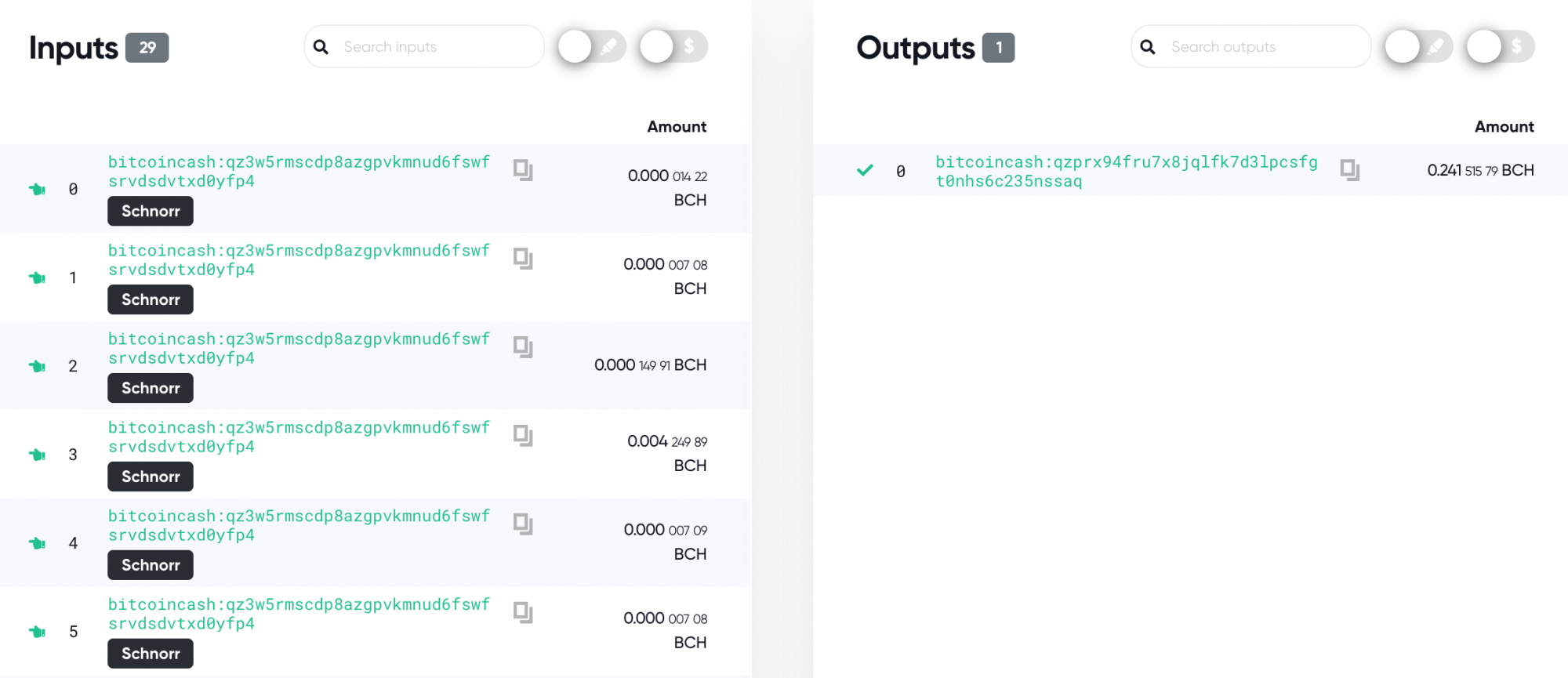
Task: Toggle dollar currency switch in Inputs panel
Action: [673, 47]
